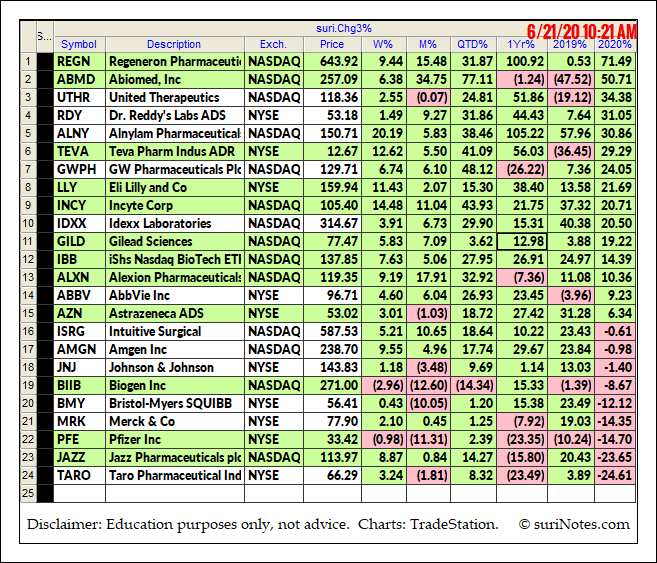Click the black marker beside TARO
This screenshot has width=657, height=563.
(44, 476)
